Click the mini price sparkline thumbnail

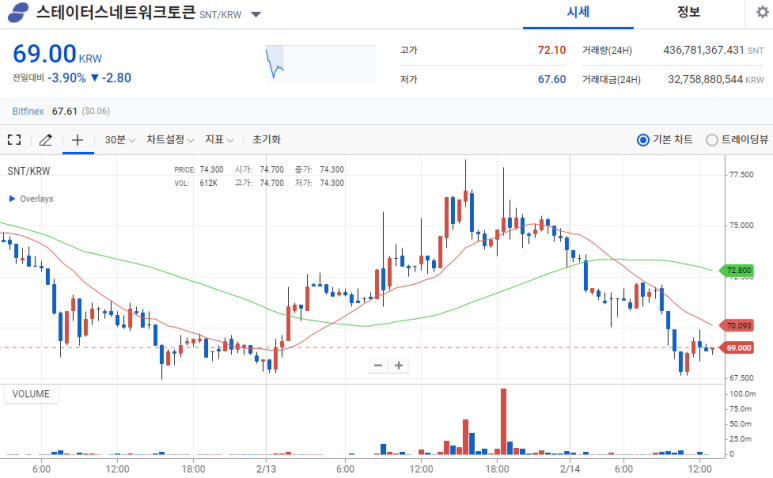click(x=321, y=65)
